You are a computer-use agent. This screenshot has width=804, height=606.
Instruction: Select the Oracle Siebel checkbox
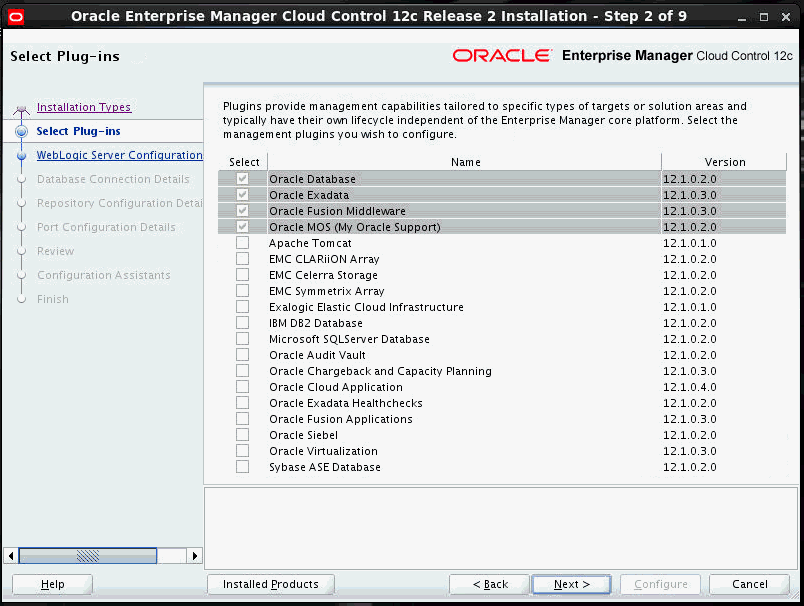(x=243, y=434)
